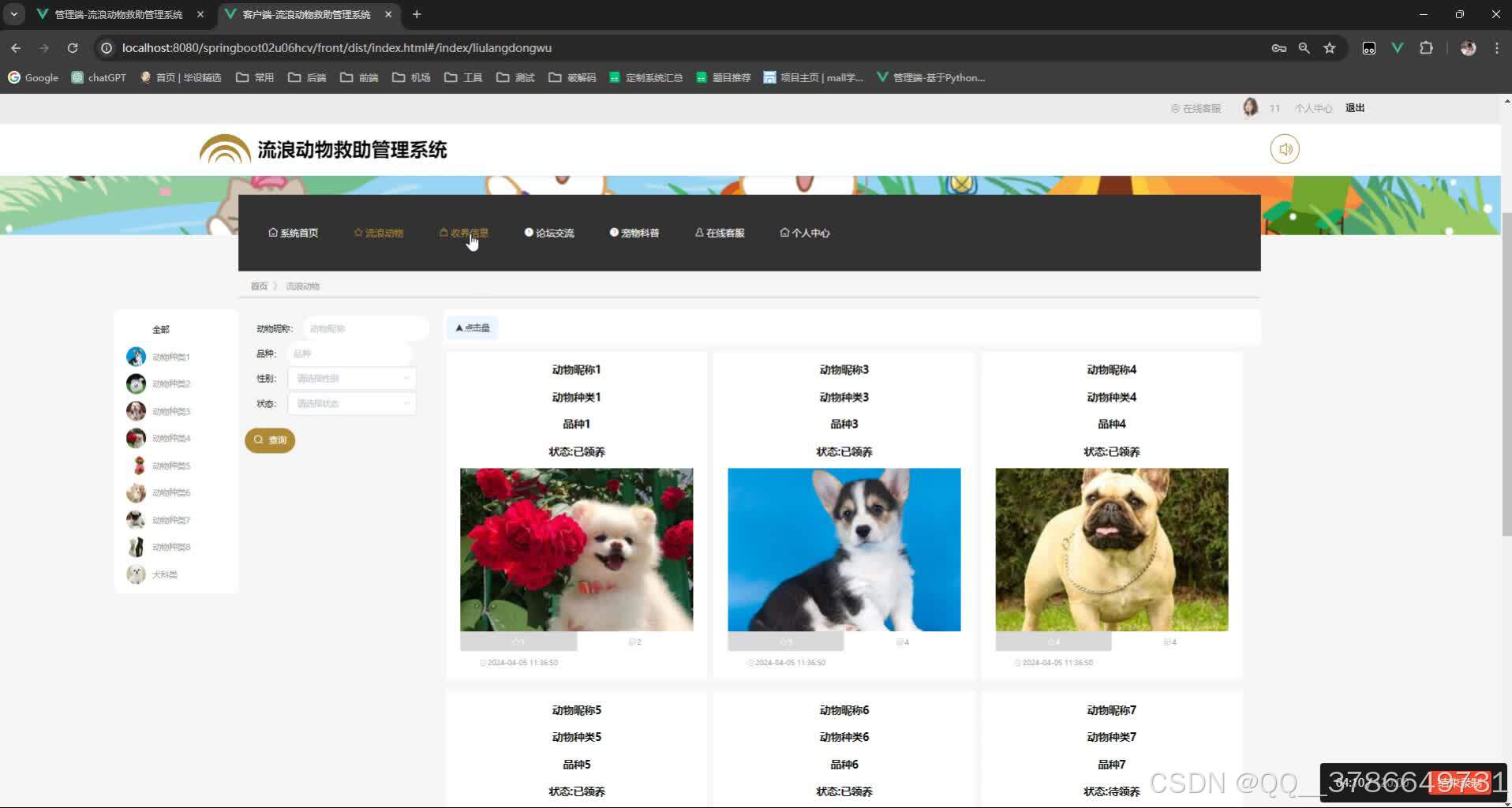1512x808 pixels.
Task: Click the address bar URL
Action: [337, 48]
